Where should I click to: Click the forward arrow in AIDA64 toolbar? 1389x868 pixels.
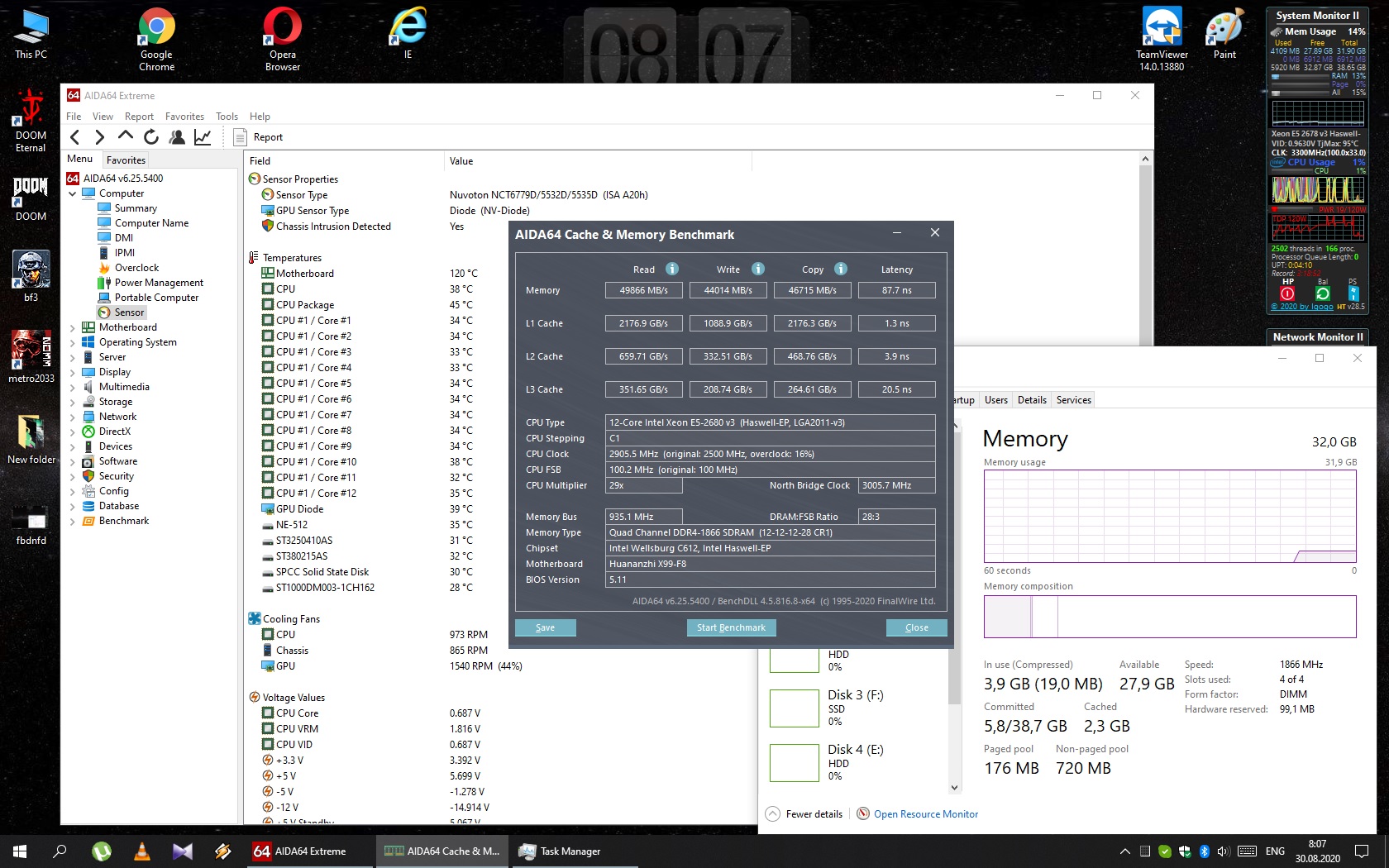(100, 137)
